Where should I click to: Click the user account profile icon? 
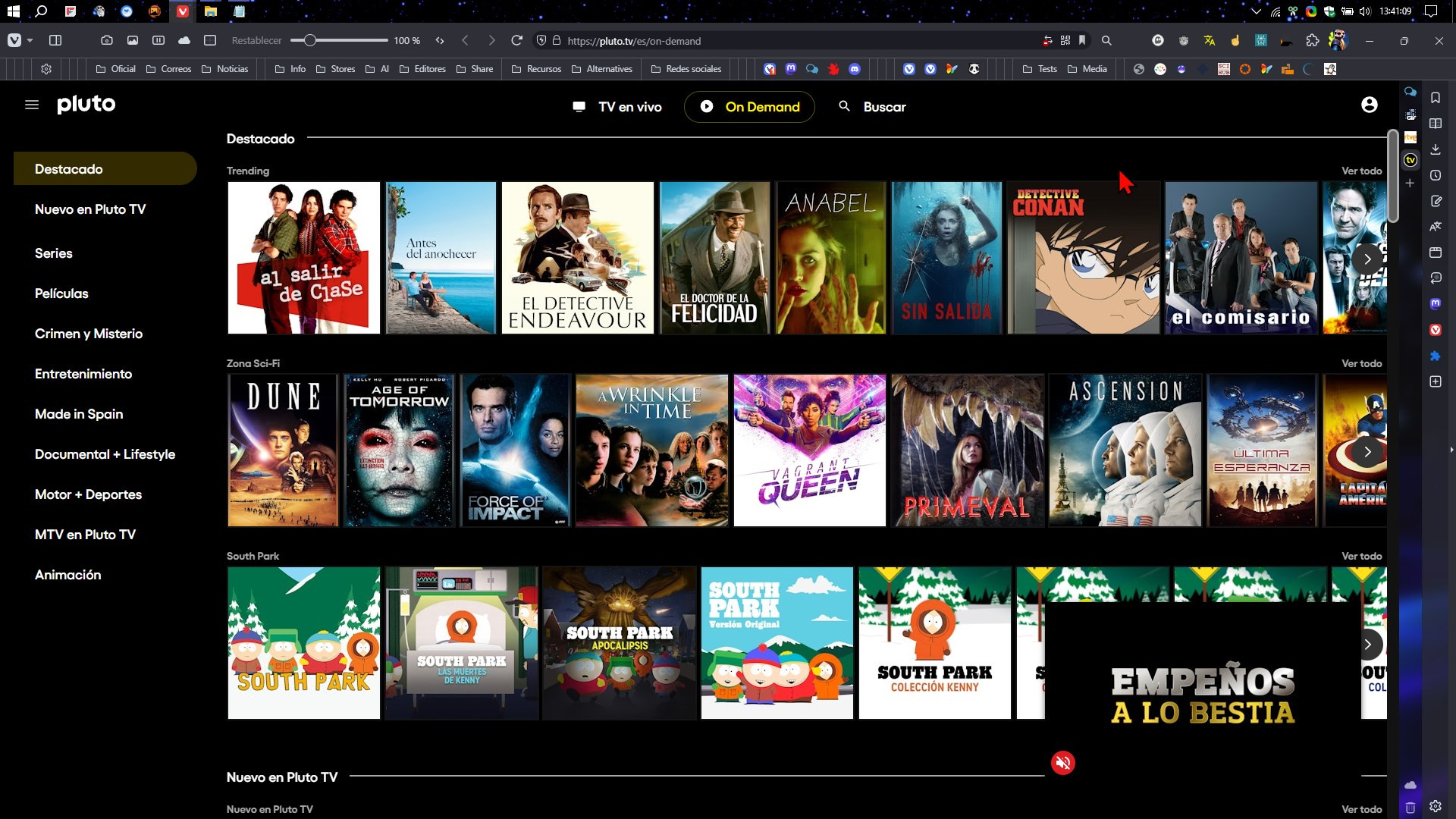(1369, 105)
